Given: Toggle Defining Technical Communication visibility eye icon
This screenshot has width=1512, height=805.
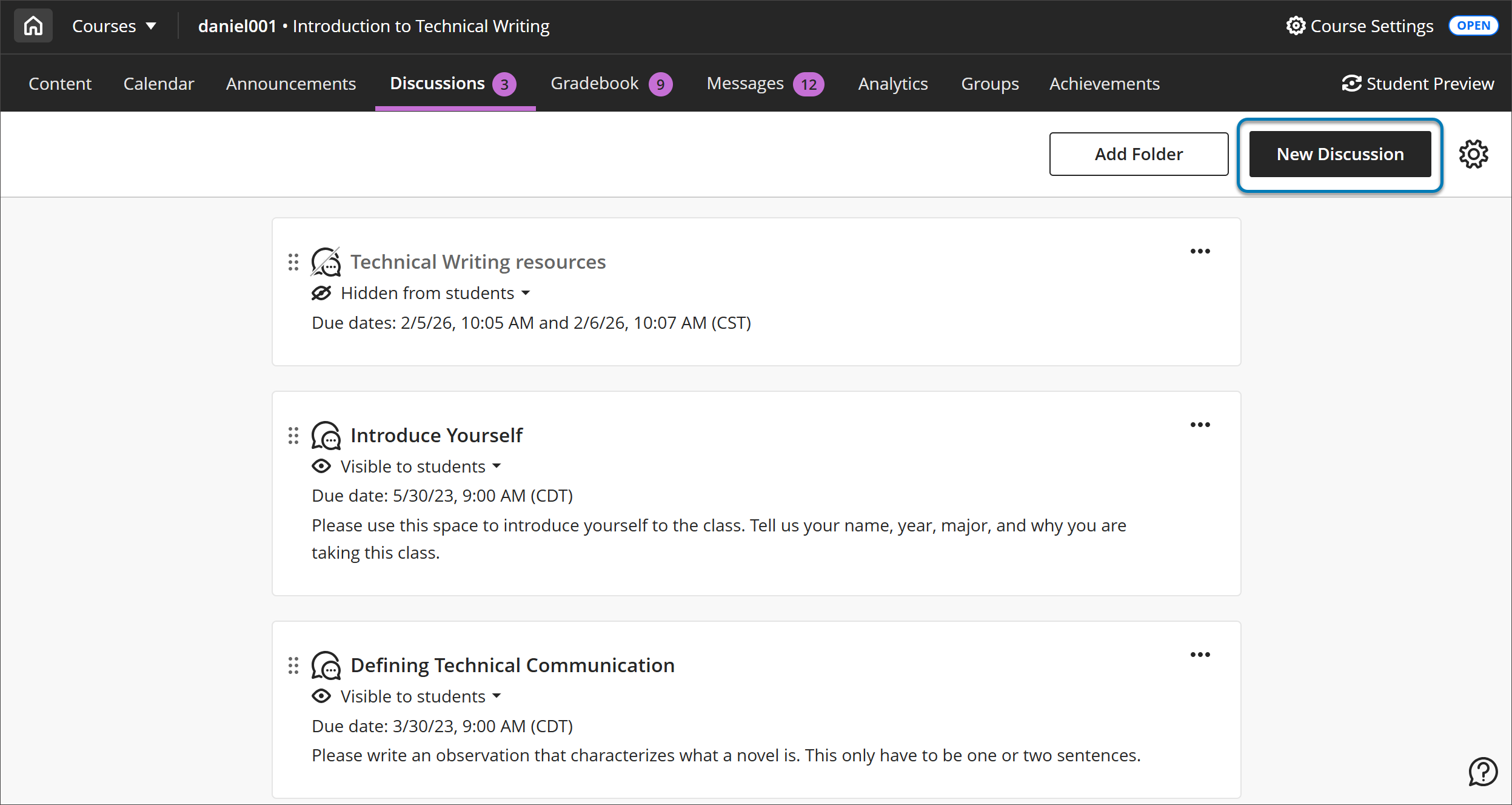Looking at the screenshot, I should click(x=321, y=696).
